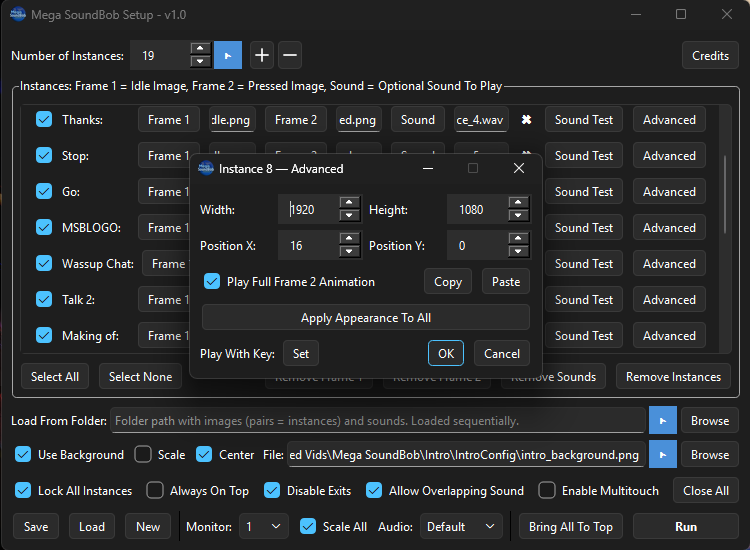Confirm the Advanced dialog with OK
Screen dimensions: 750x550
click(x=445, y=354)
